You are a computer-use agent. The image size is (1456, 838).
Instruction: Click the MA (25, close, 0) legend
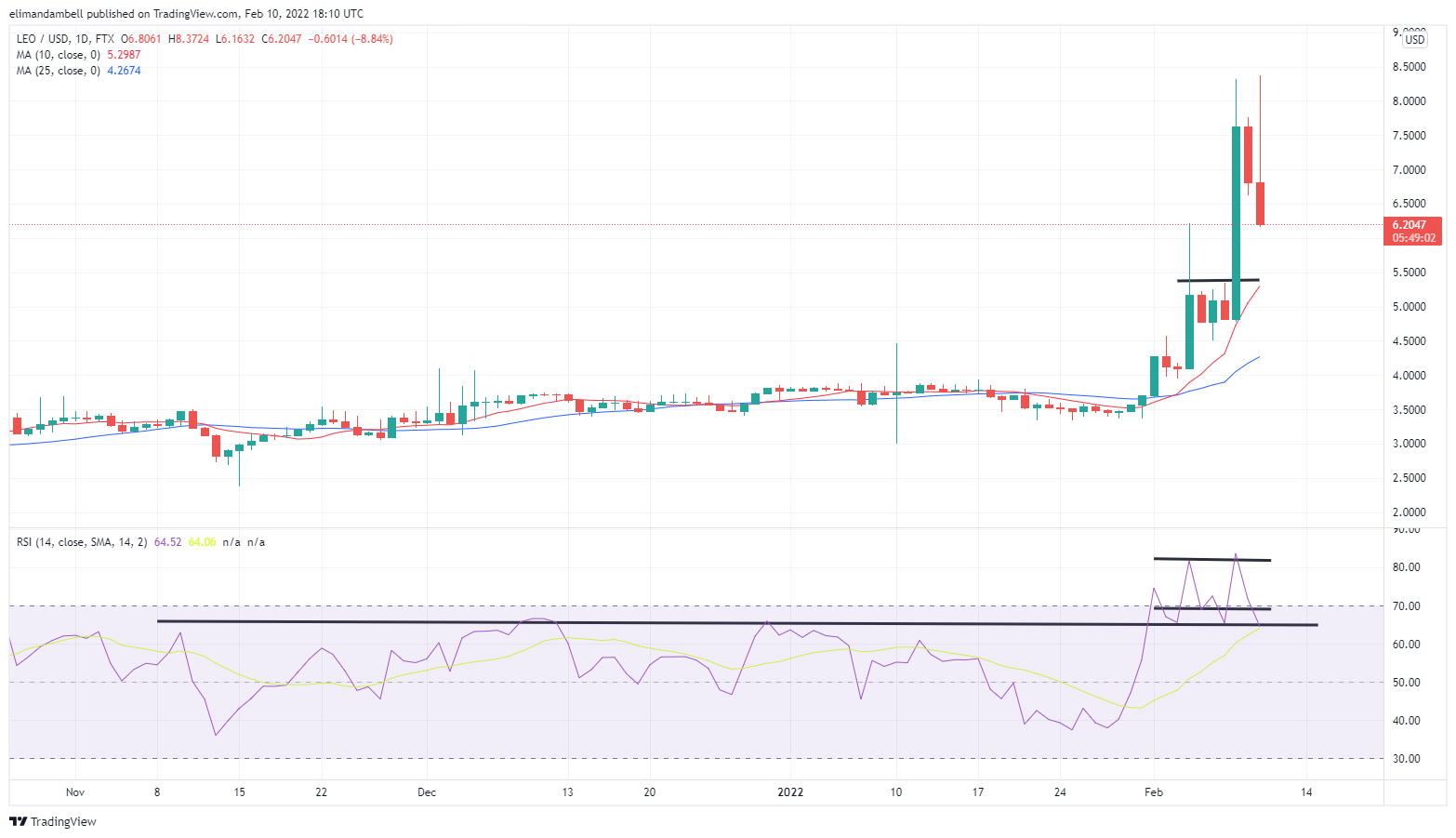click(x=59, y=71)
